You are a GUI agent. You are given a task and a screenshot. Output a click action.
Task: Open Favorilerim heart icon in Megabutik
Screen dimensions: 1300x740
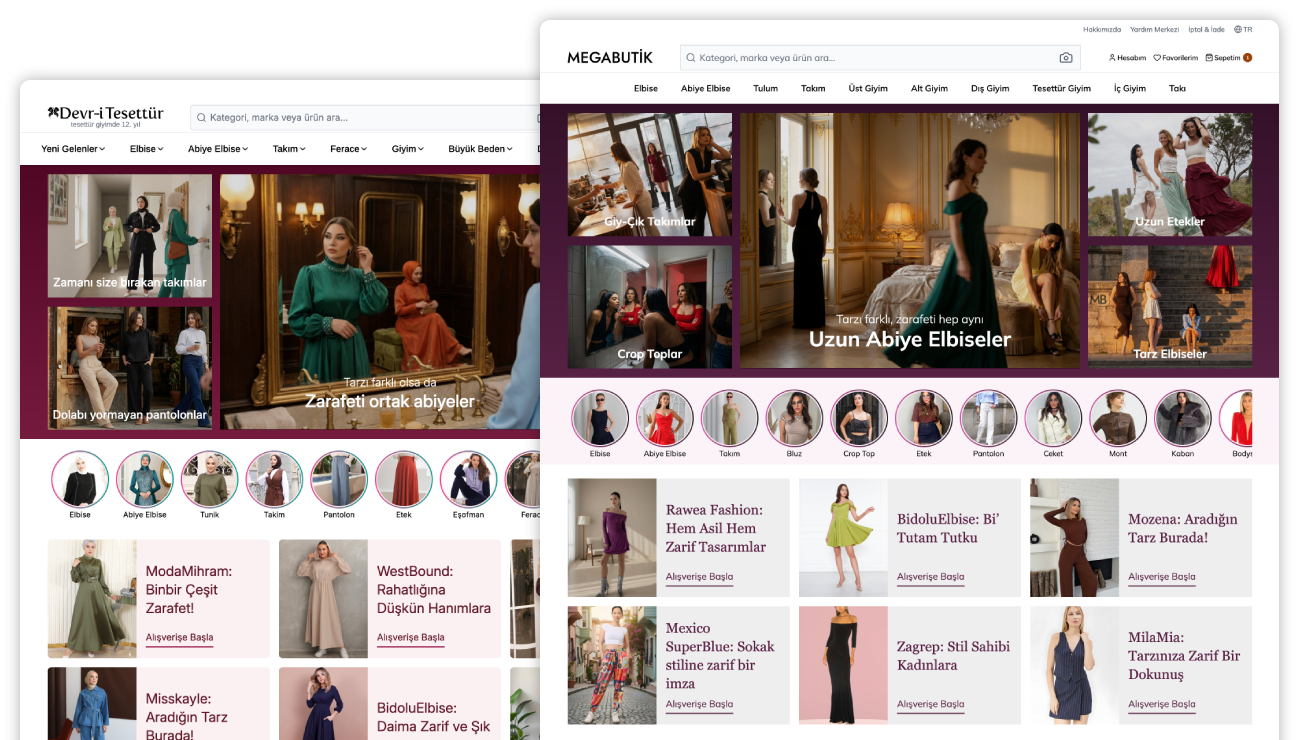1175,58
